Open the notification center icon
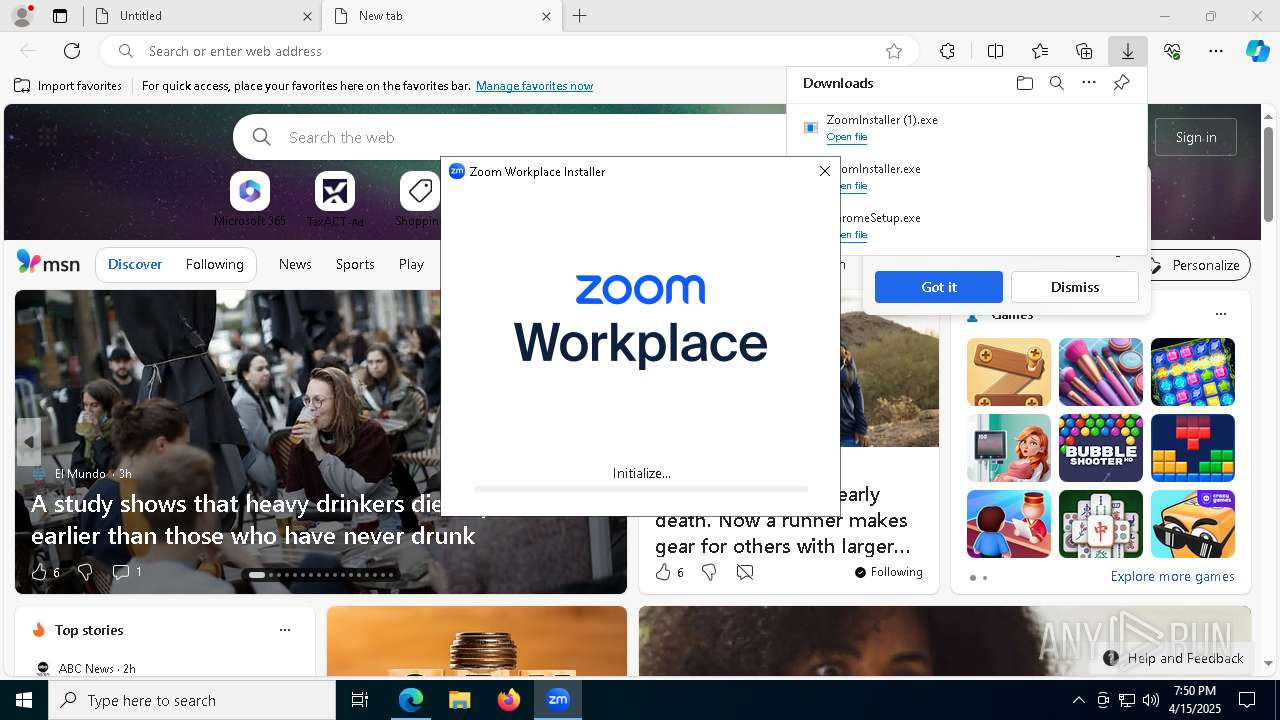Image resolution: width=1280 pixels, height=720 pixels. click(x=1247, y=700)
